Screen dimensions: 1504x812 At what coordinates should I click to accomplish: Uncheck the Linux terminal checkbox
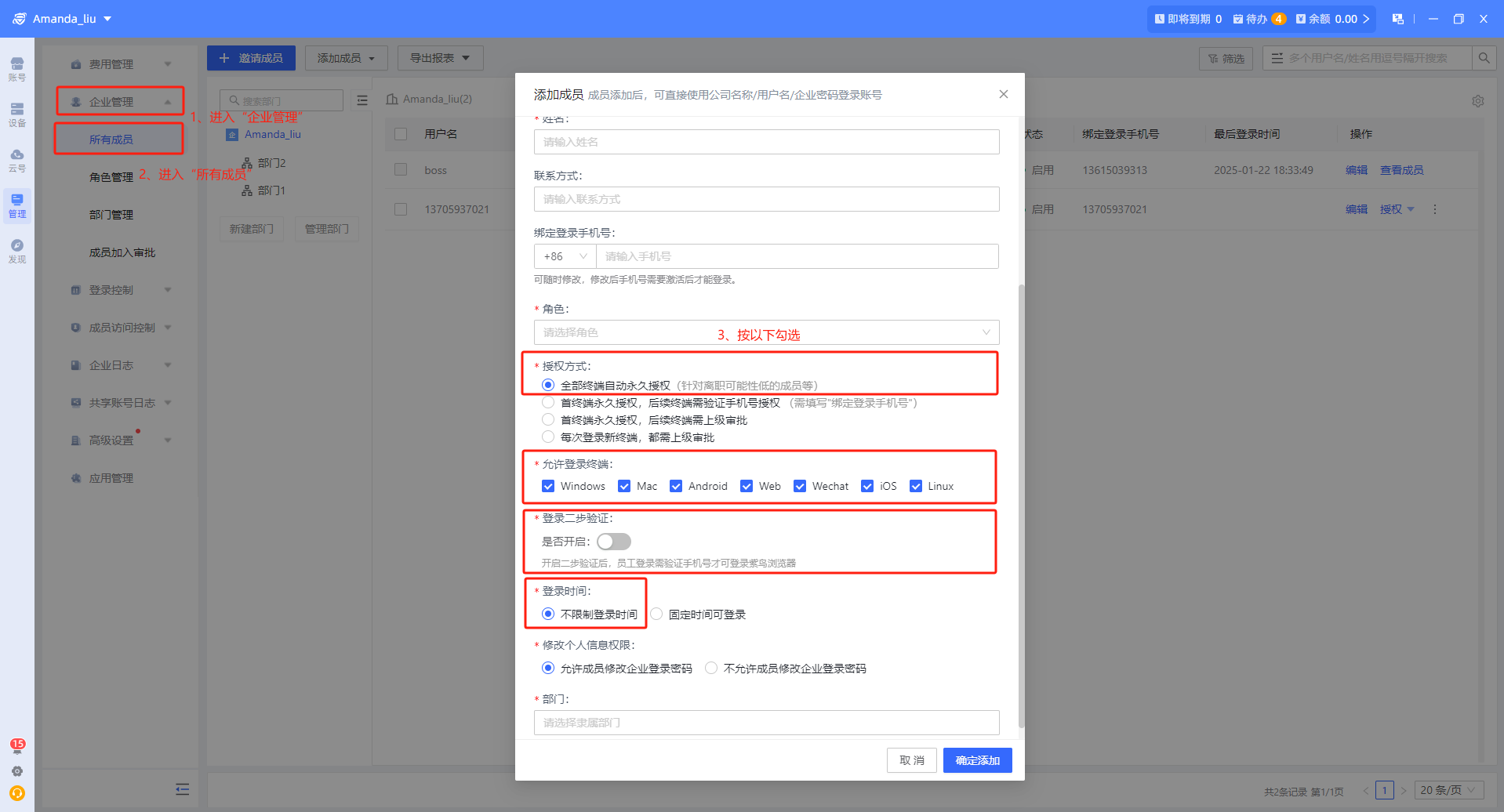tap(915, 486)
